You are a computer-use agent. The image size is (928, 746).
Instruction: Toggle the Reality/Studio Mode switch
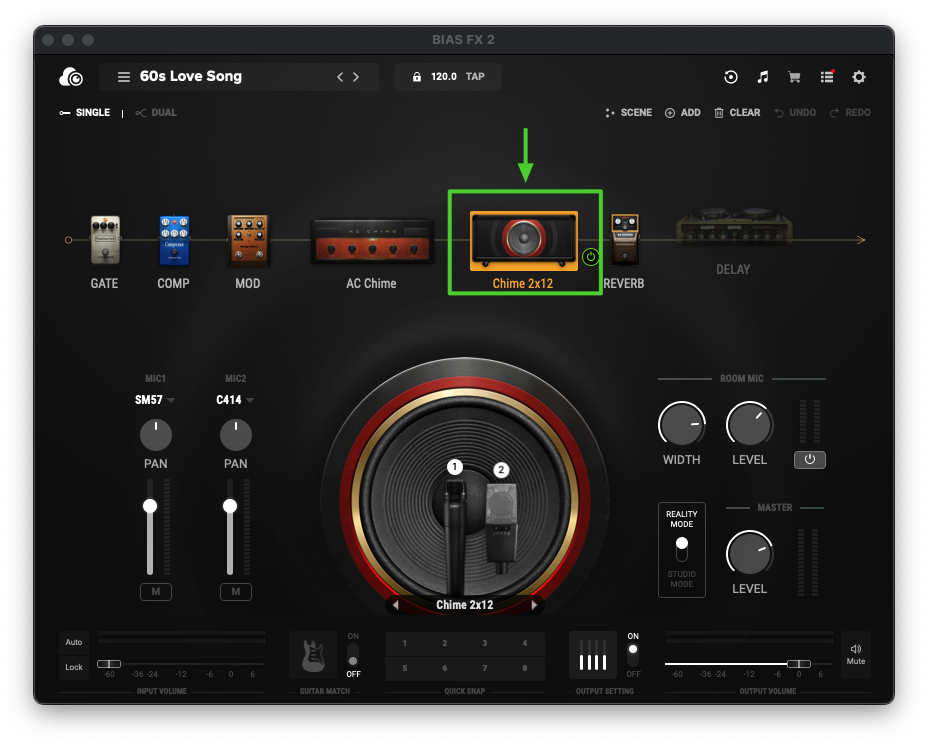[x=682, y=548]
